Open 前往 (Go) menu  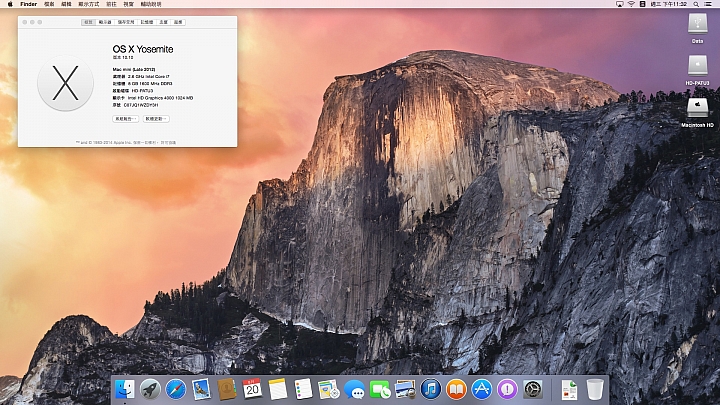(x=111, y=4)
